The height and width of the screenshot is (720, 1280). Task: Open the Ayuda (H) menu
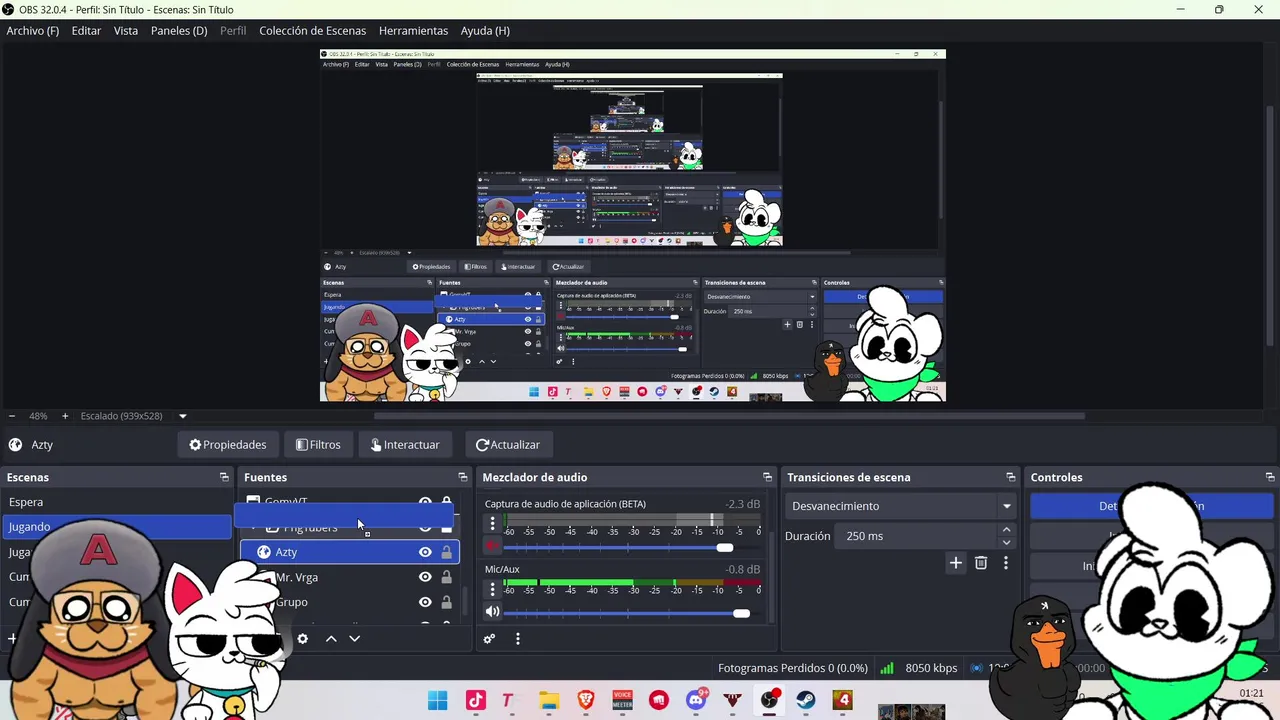(x=485, y=31)
